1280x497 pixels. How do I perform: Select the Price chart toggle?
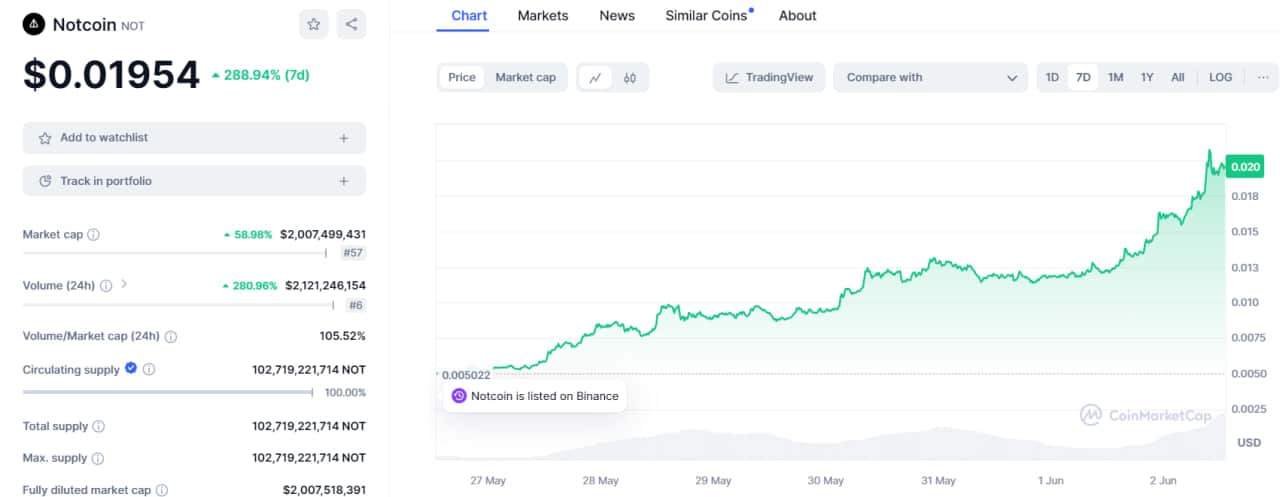[x=462, y=77]
